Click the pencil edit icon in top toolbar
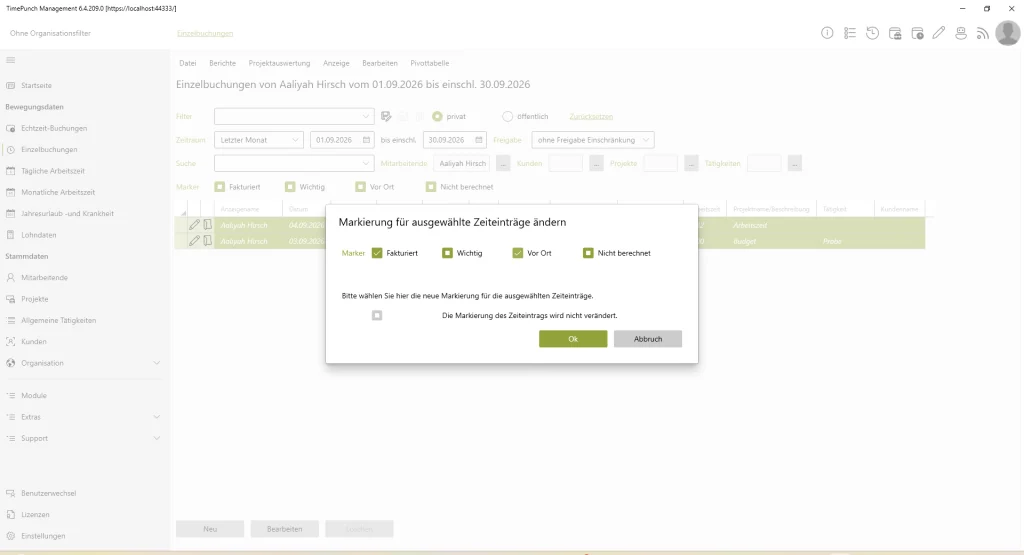Screen dimensions: 1024x555 (938, 33)
